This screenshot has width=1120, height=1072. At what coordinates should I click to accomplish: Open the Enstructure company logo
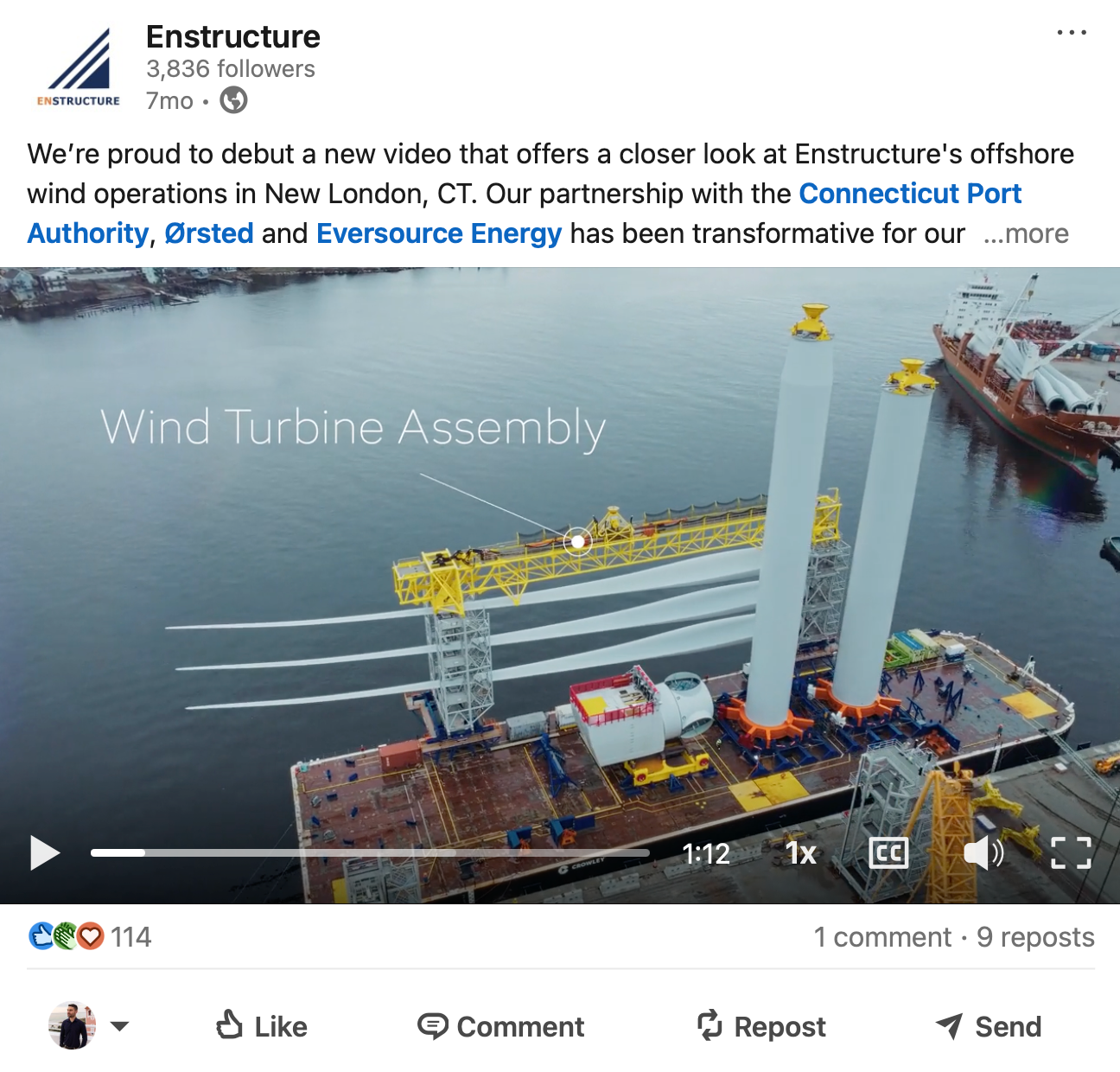(x=79, y=67)
